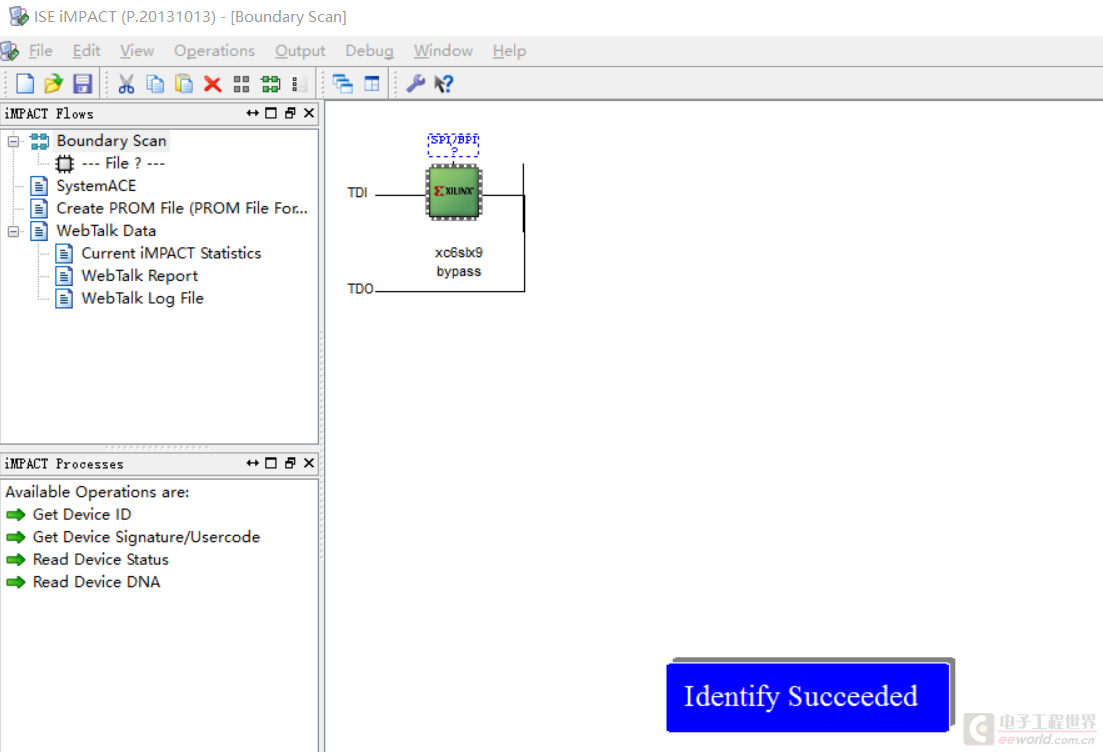Viewport: 1103px width, 752px height.
Task: Select the '--- File ? ---' entry
Action: point(123,164)
